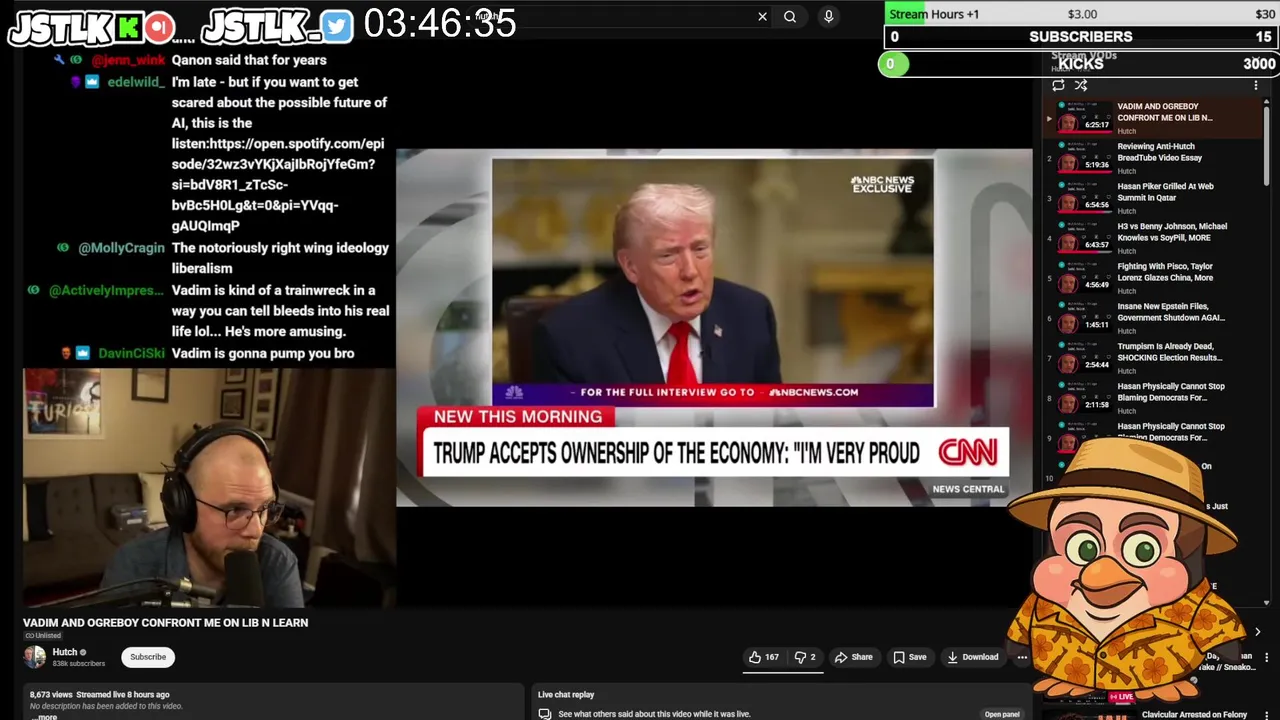Click thumbnail with 1:45:11 duration
This screenshot has width=1280, height=720.
(1085, 318)
